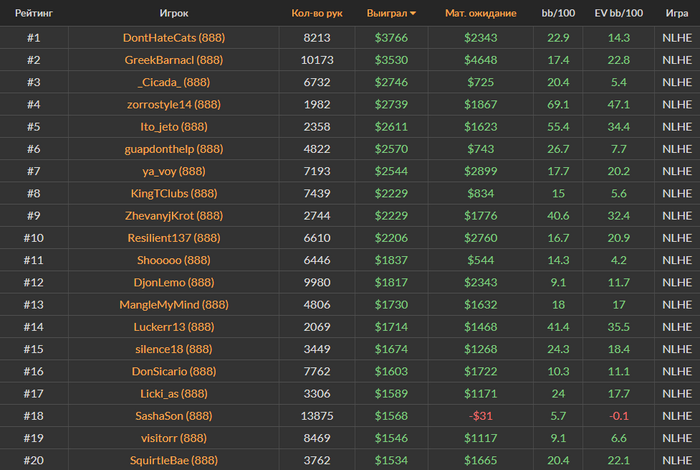
Task: Open DontHateCats (888) player profile
Action: click(x=174, y=37)
